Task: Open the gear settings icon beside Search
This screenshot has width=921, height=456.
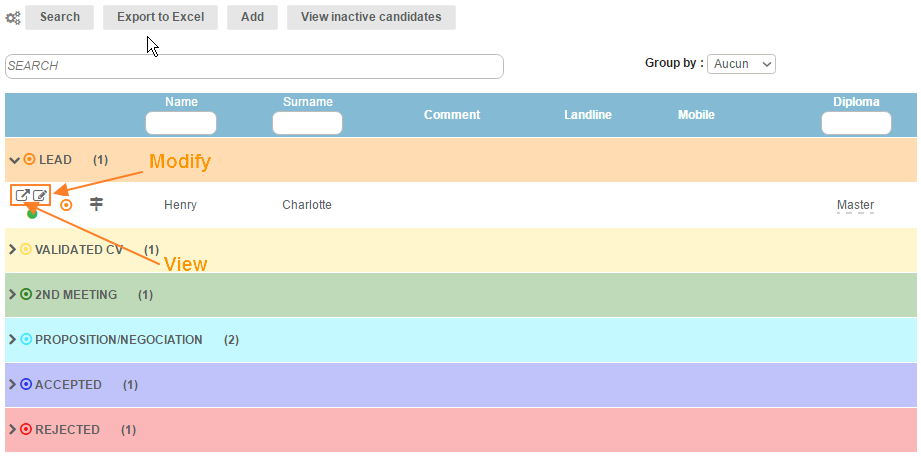Action: click(13, 17)
